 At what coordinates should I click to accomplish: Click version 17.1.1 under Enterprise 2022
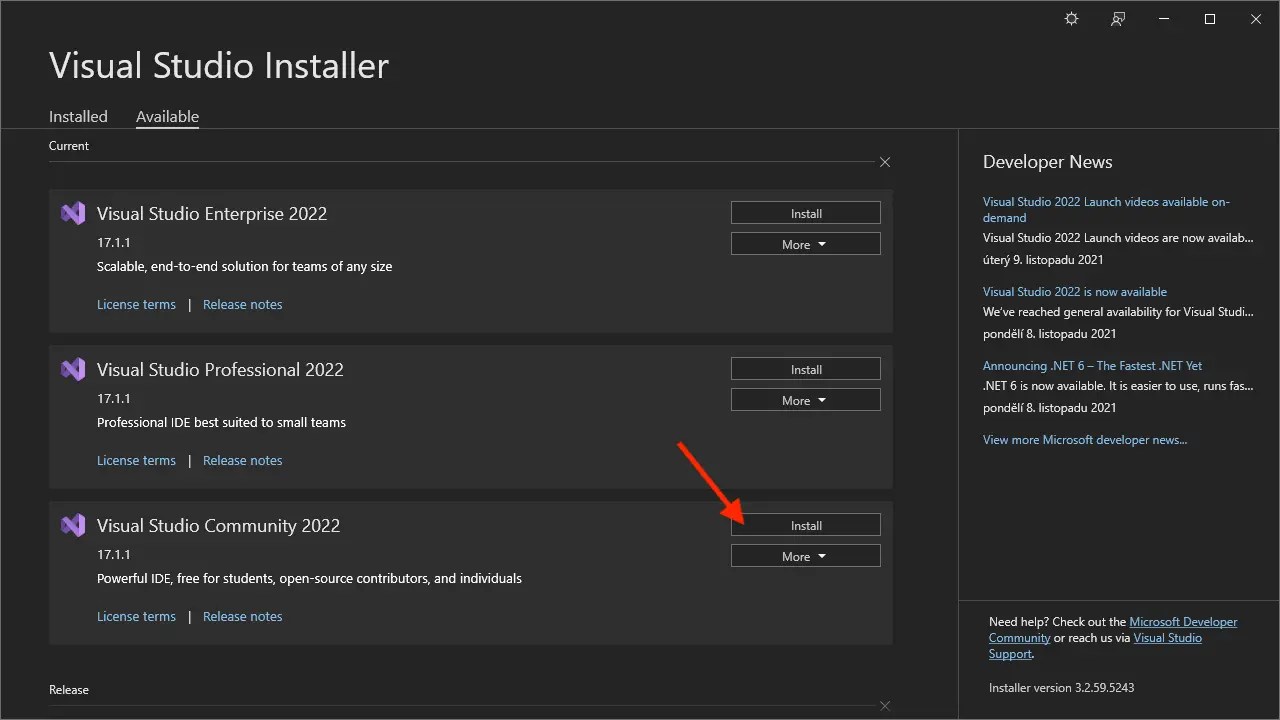(x=114, y=242)
